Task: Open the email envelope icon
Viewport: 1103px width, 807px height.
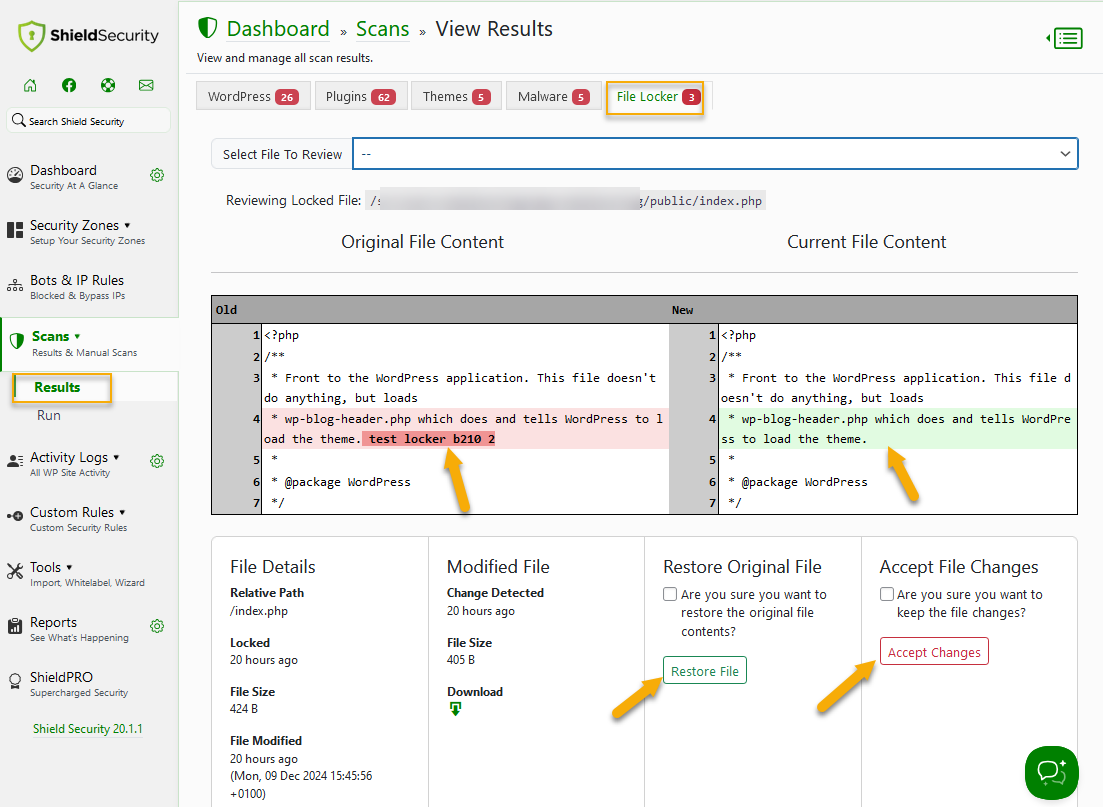Action: click(x=146, y=85)
